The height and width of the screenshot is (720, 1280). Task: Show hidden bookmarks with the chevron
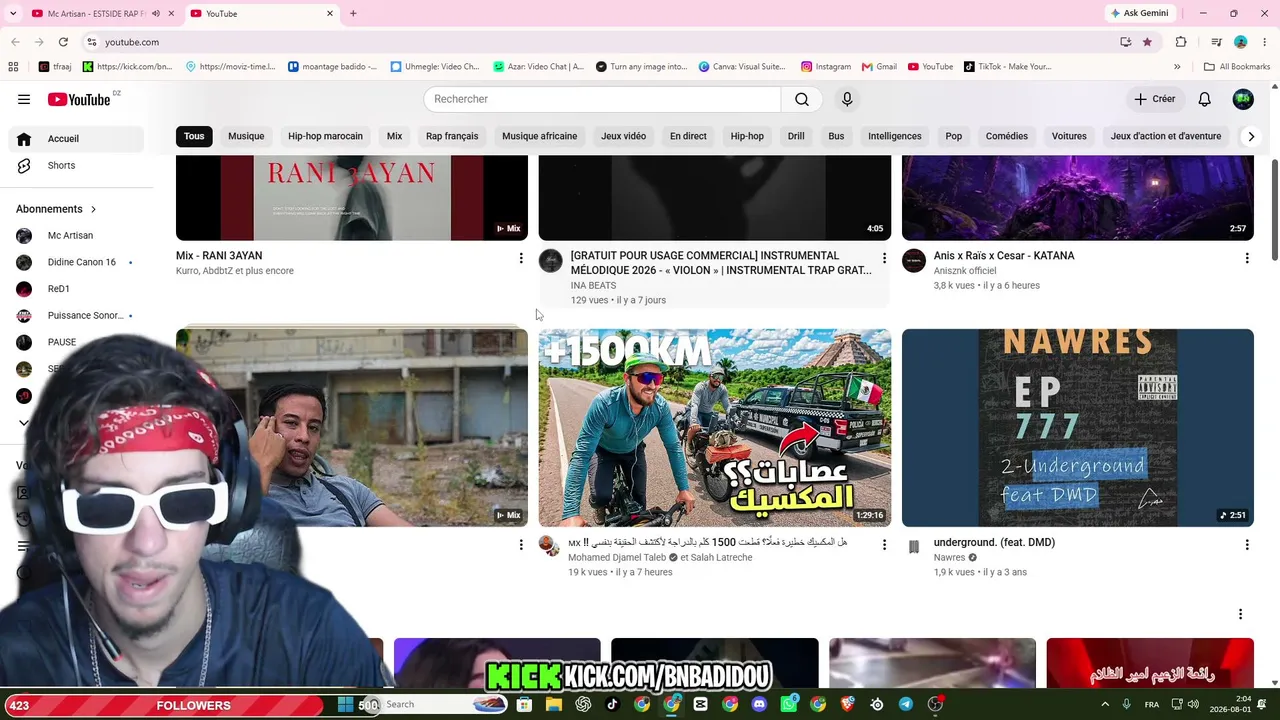(1177, 67)
